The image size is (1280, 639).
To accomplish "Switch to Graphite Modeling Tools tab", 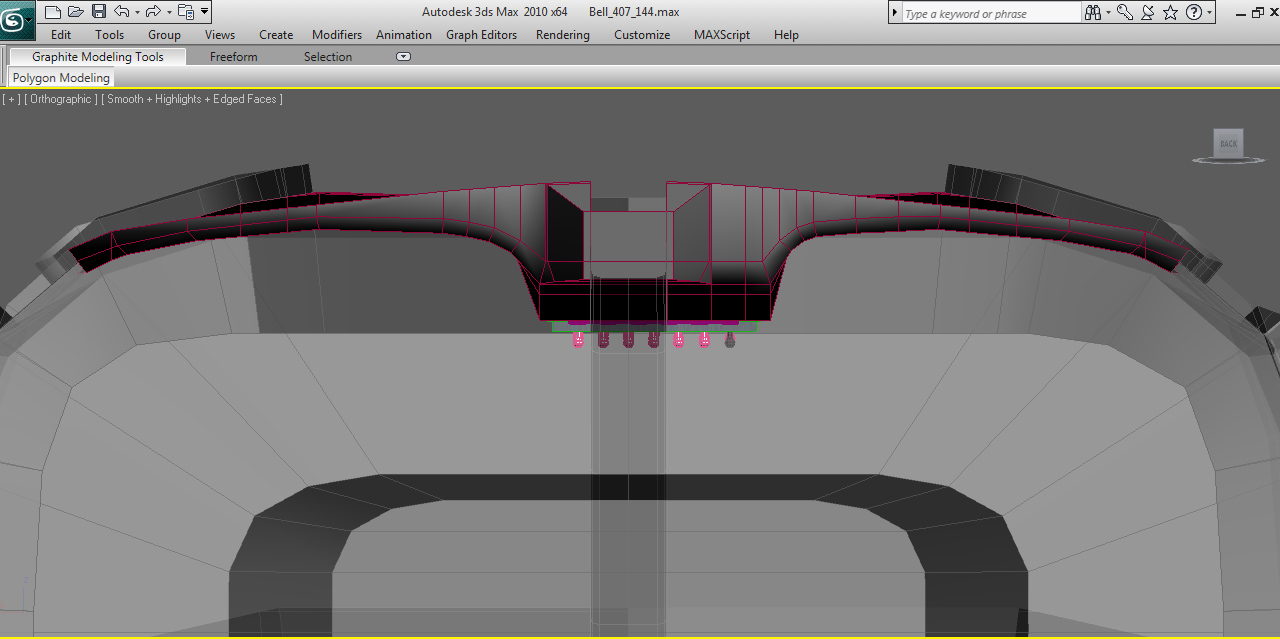I will point(98,57).
